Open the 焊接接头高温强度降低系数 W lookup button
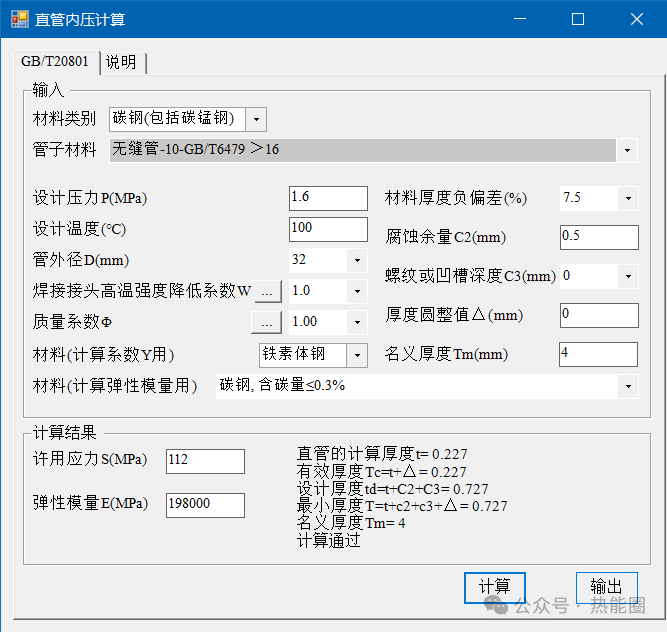The height and width of the screenshot is (632, 667). [267, 291]
